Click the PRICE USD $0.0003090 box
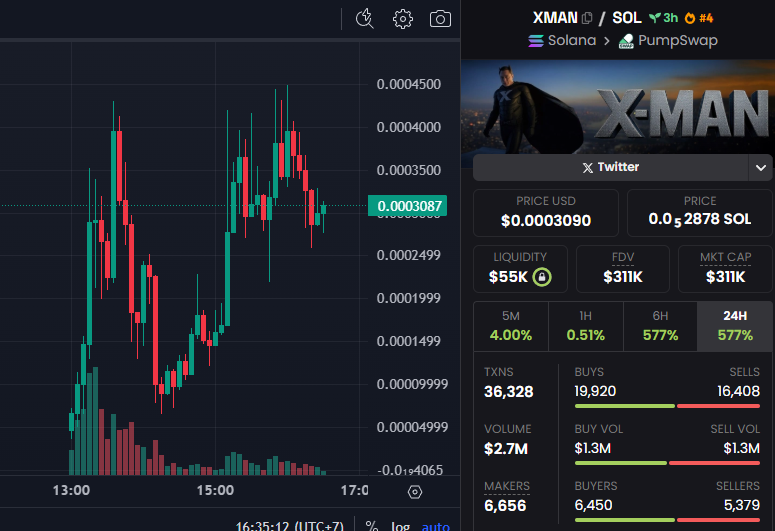Viewport: 775px width, 531px height. (546, 213)
